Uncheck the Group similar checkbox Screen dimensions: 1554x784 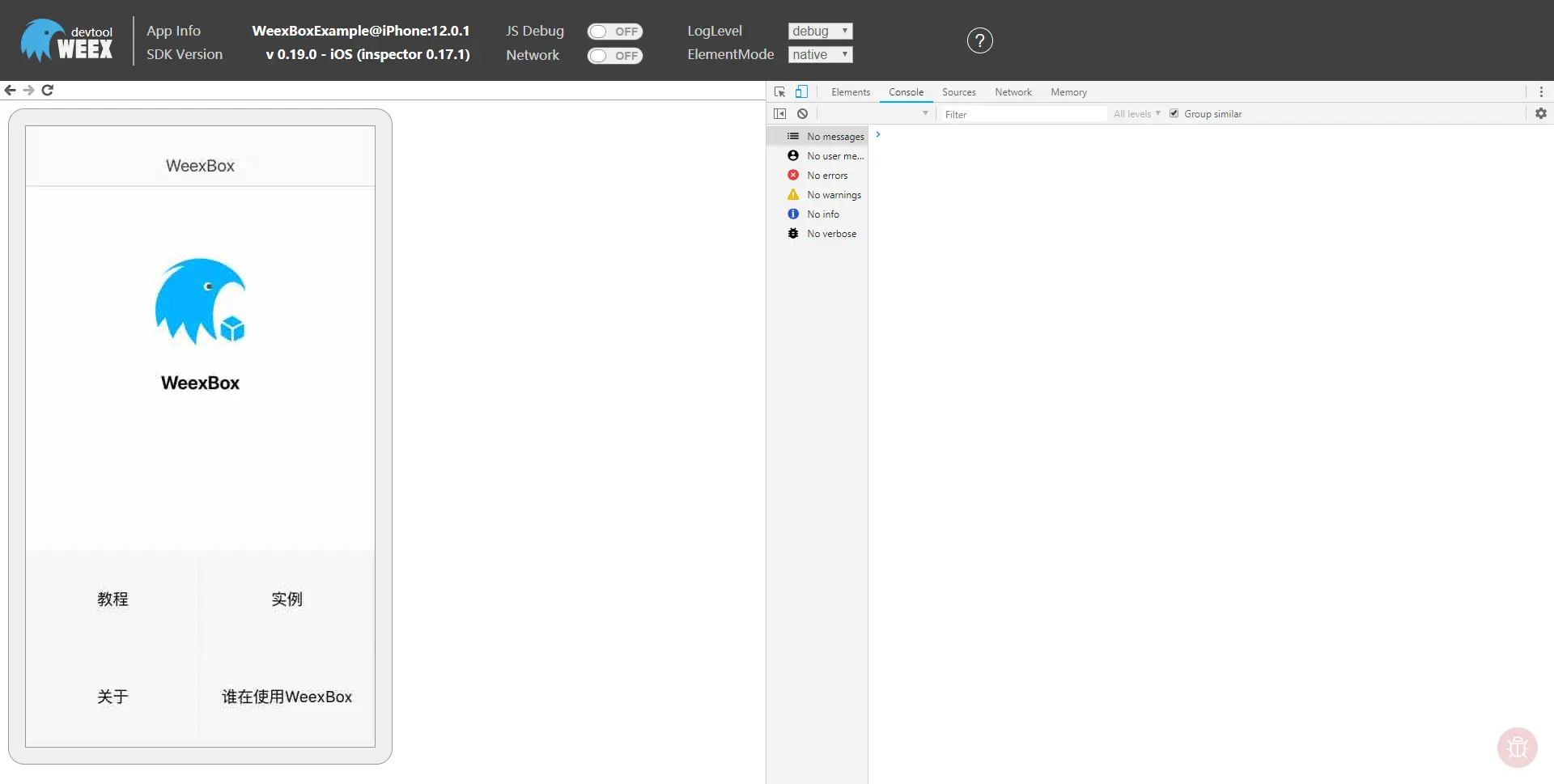coord(1174,114)
